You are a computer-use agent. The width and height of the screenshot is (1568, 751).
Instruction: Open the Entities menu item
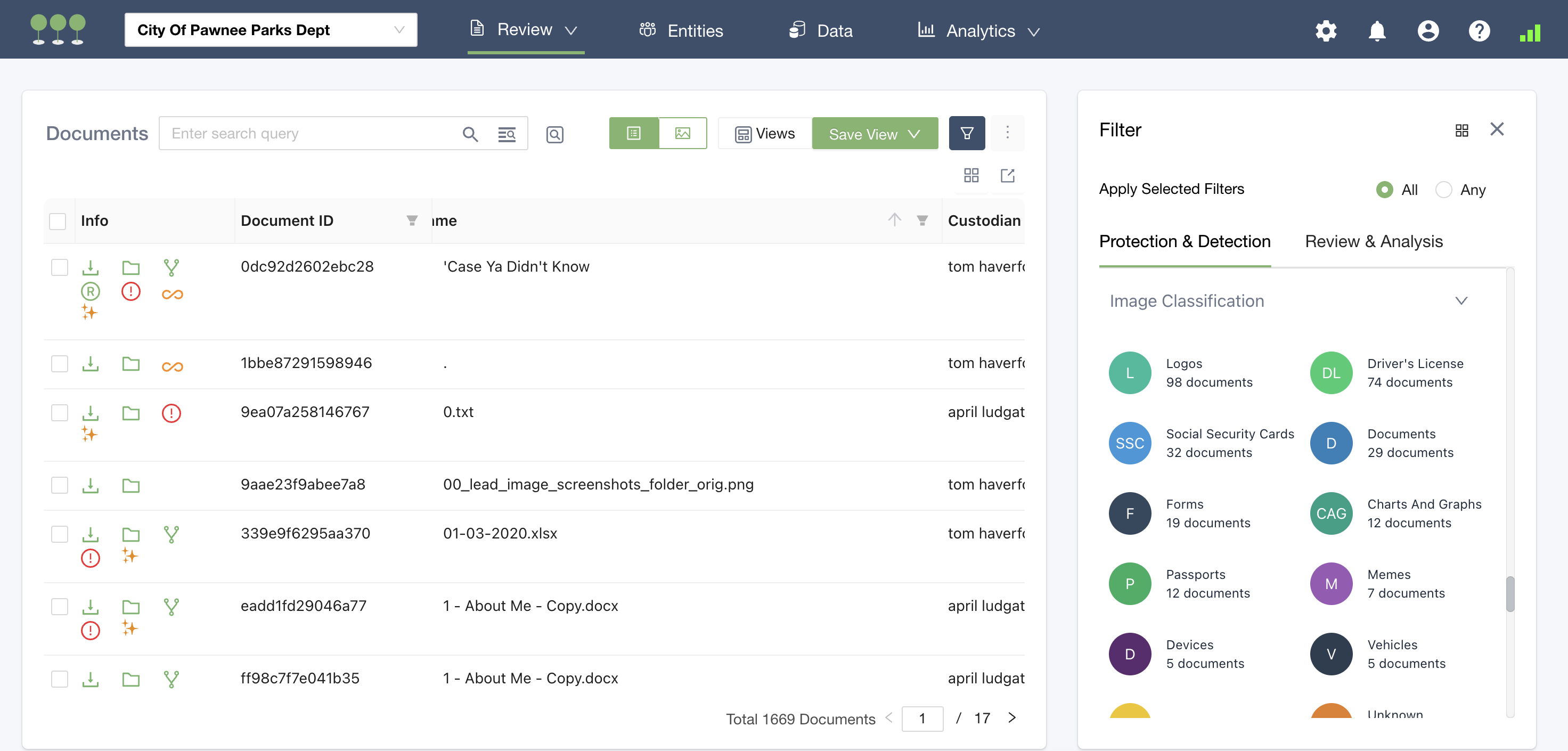click(681, 30)
